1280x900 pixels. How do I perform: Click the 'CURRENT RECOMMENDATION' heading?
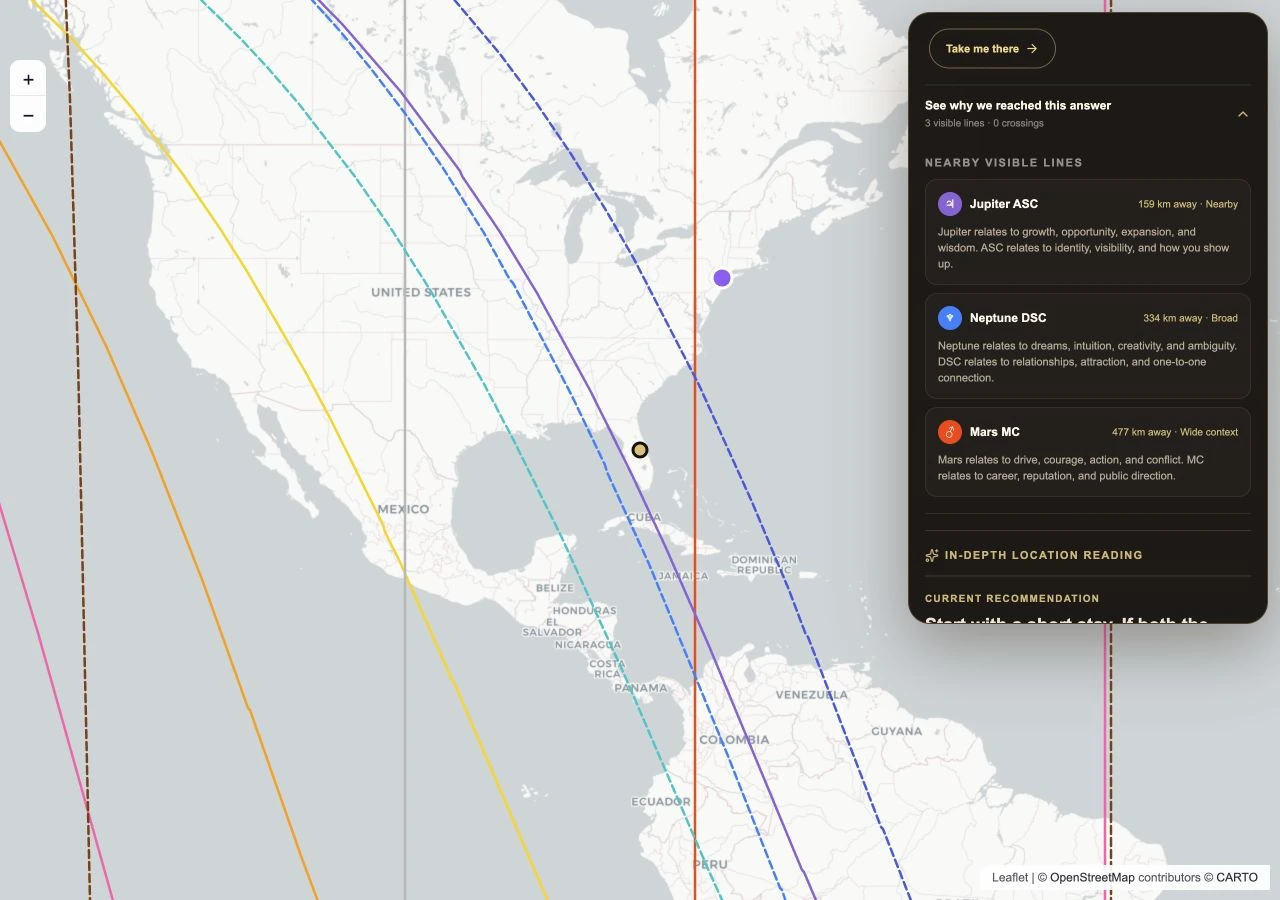pyautogui.click(x=1012, y=598)
